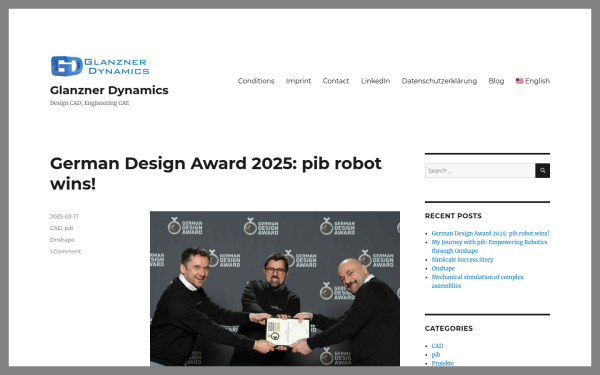The width and height of the screenshot is (600, 375).
Task: Click the tagline 'Design CAD, Engineering CAE'
Action: point(90,103)
